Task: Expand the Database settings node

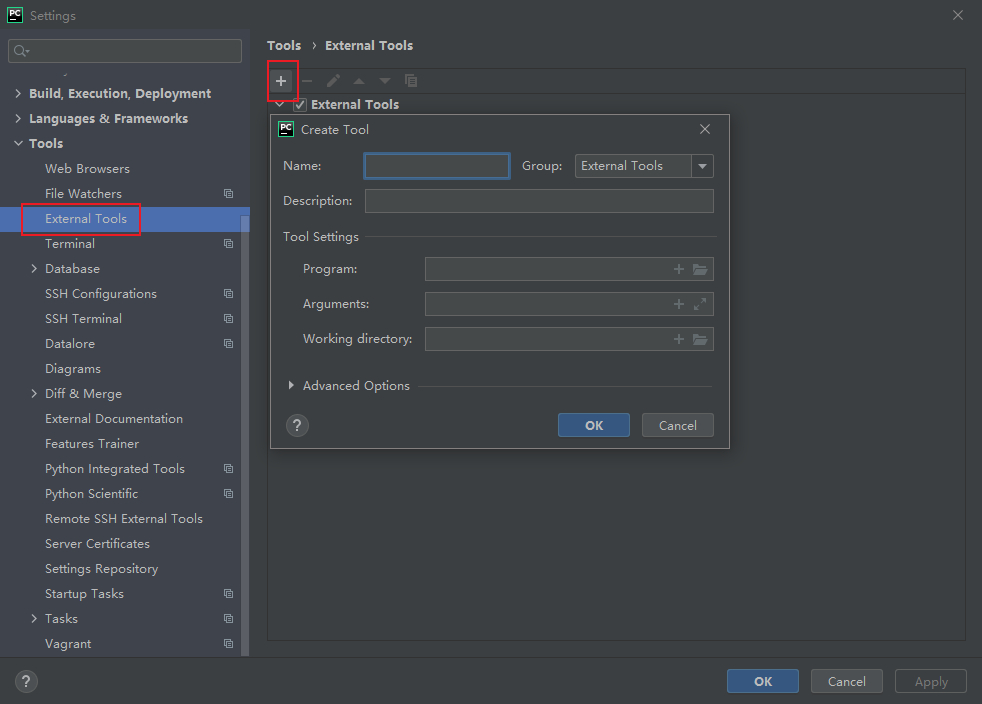Action: click(34, 269)
